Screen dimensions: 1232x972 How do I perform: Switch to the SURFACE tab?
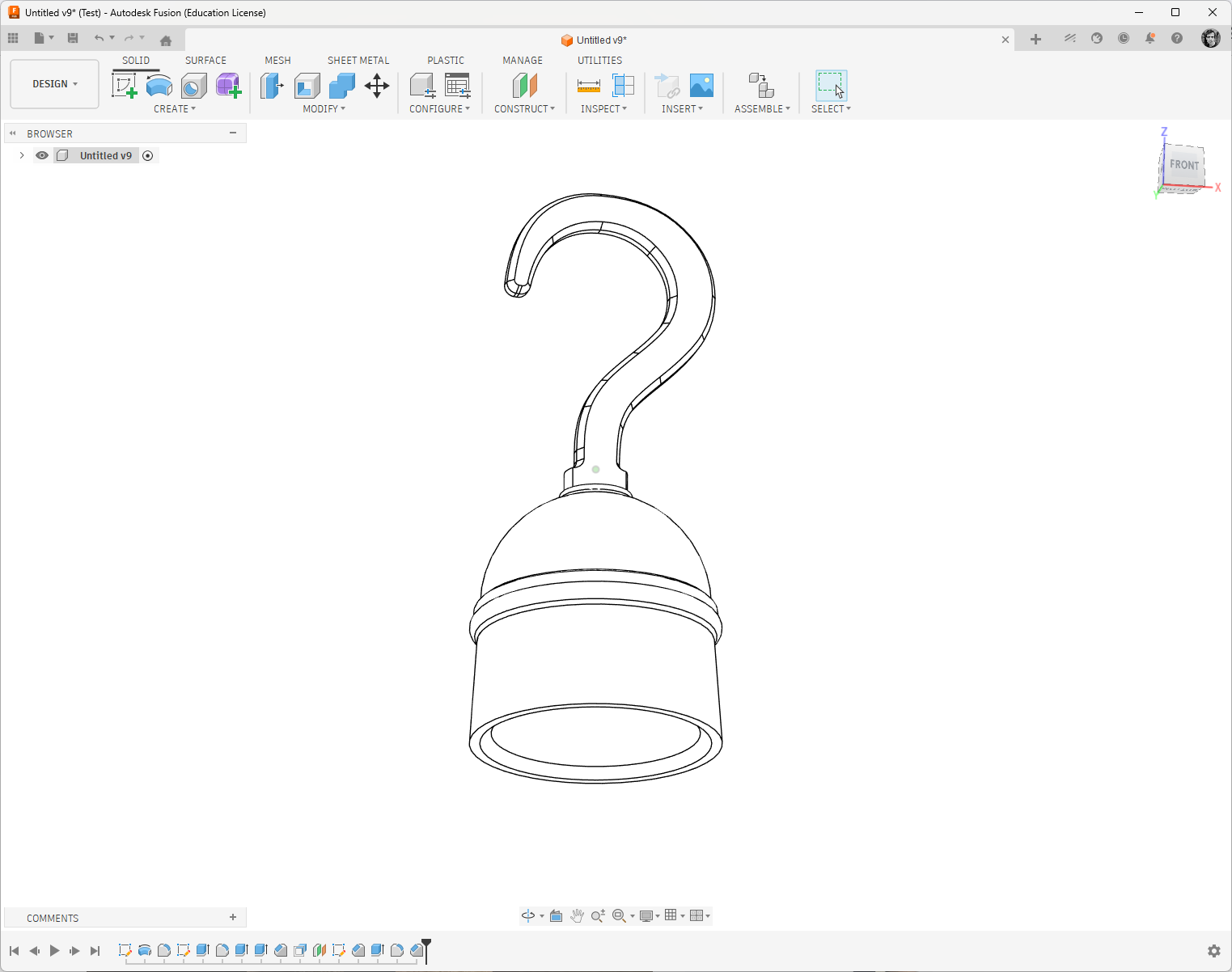pos(205,61)
